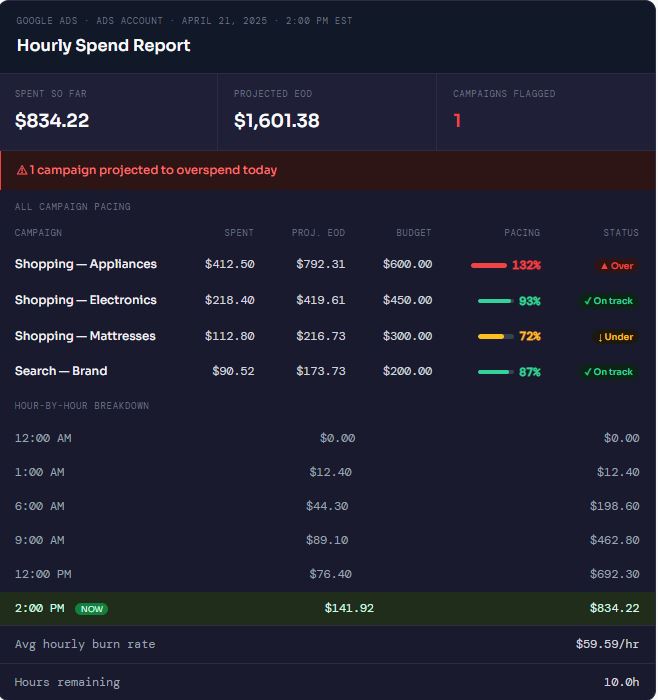The width and height of the screenshot is (658, 700).
Task: Click the overspend warning triangle icon
Action: [x=22, y=170]
